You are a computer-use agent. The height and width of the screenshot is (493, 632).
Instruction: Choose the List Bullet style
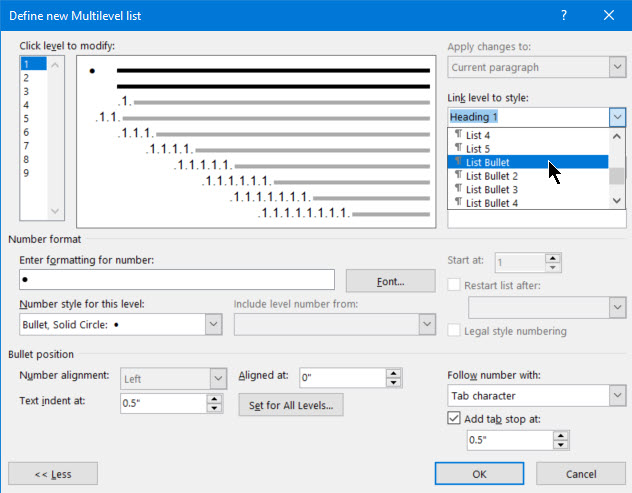click(528, 162)
